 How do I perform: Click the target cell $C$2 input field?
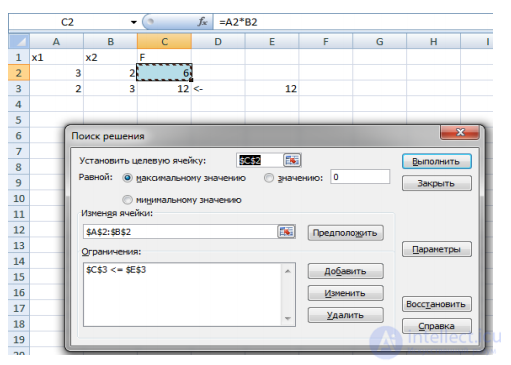[x=259, y=160]
